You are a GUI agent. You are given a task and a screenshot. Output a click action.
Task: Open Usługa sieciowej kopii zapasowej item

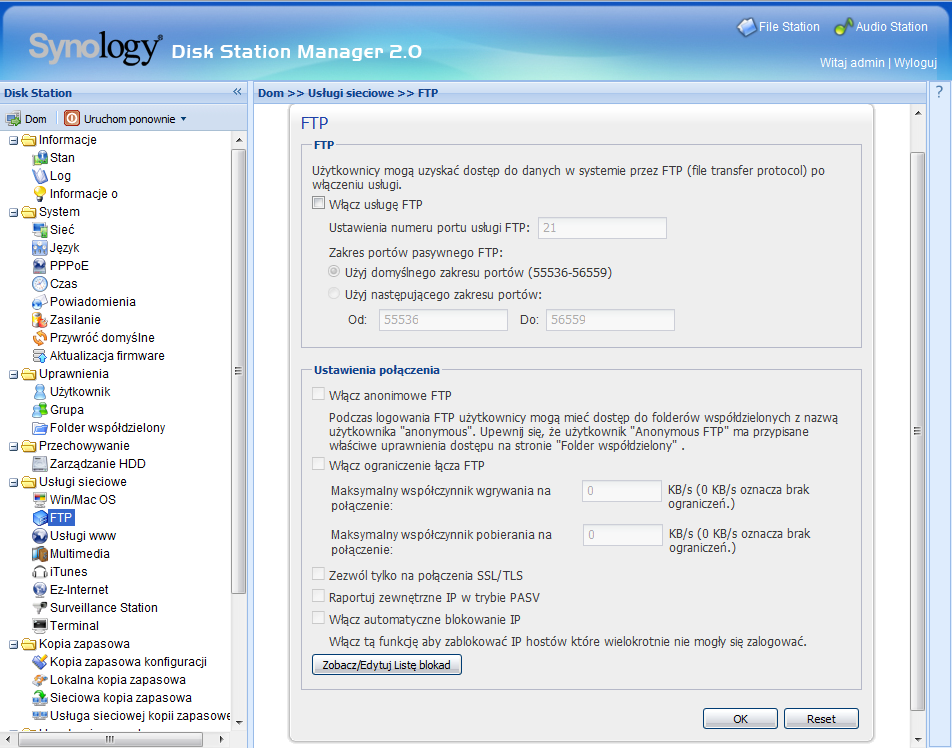tap(140, 716)
